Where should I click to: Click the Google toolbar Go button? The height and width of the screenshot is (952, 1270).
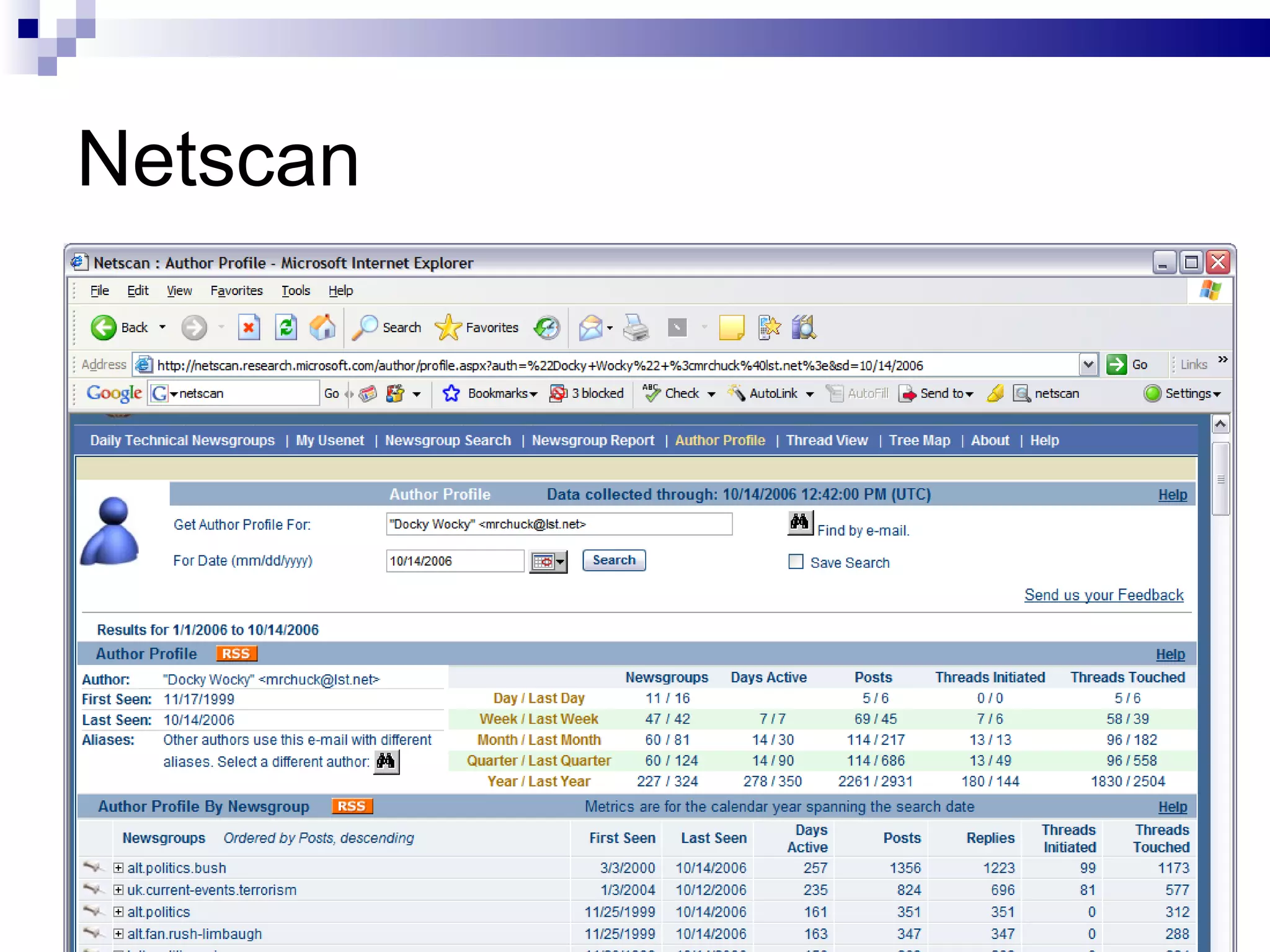[331, 393]
